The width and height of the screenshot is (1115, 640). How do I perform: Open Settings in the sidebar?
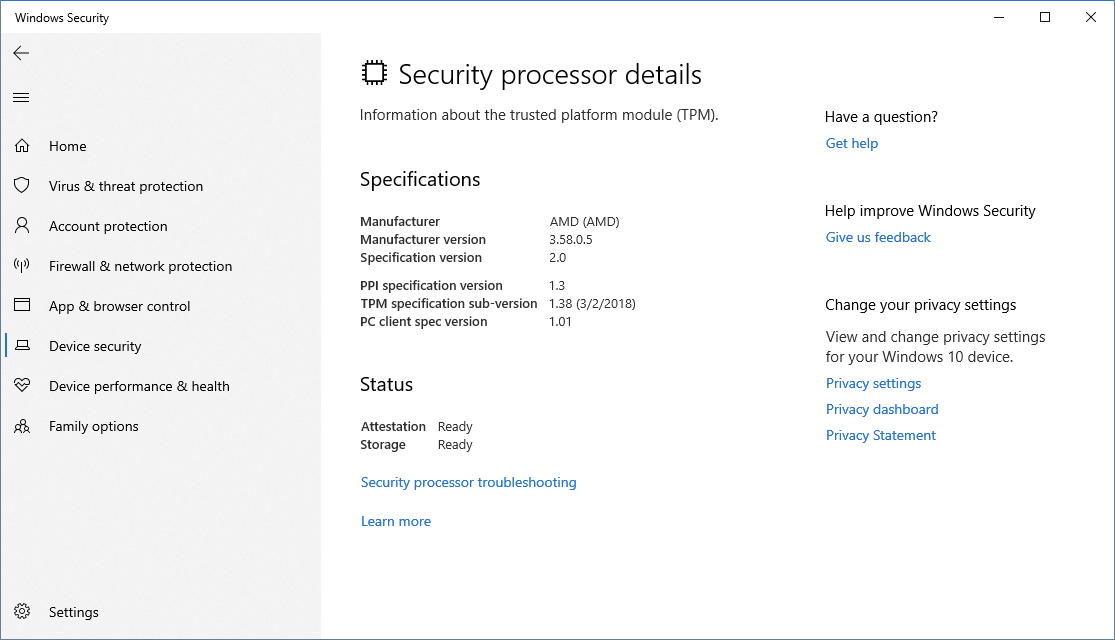click(x=73, y=612)
